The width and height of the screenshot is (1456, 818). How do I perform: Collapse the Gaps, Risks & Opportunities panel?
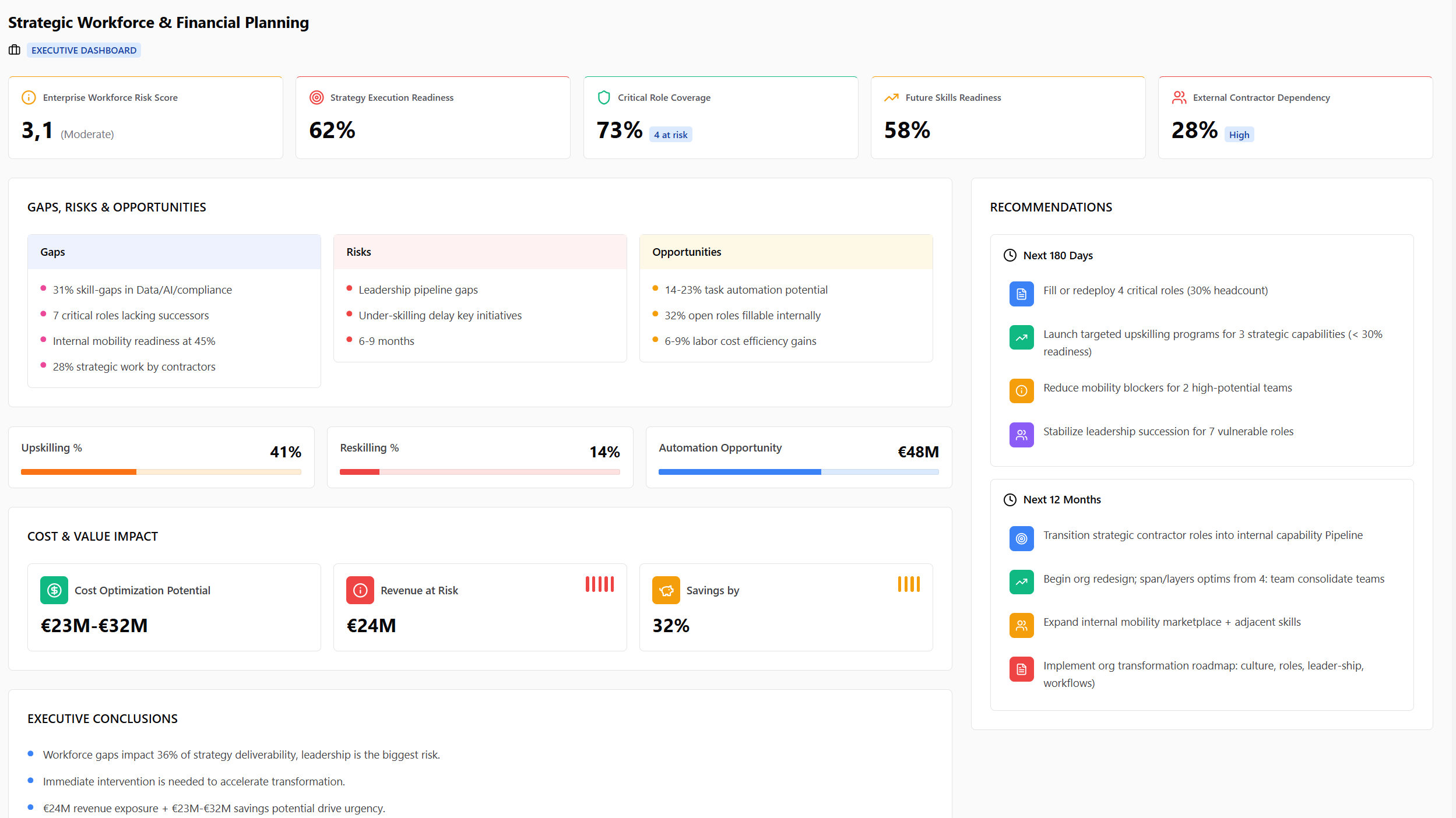(x=116, y=207)
